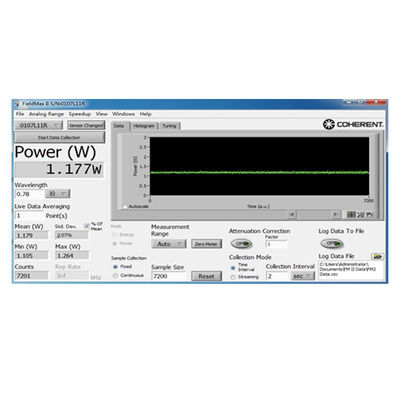This screenshot has height=400, width=400.
Task: Open the View menu
Action: 101,114
